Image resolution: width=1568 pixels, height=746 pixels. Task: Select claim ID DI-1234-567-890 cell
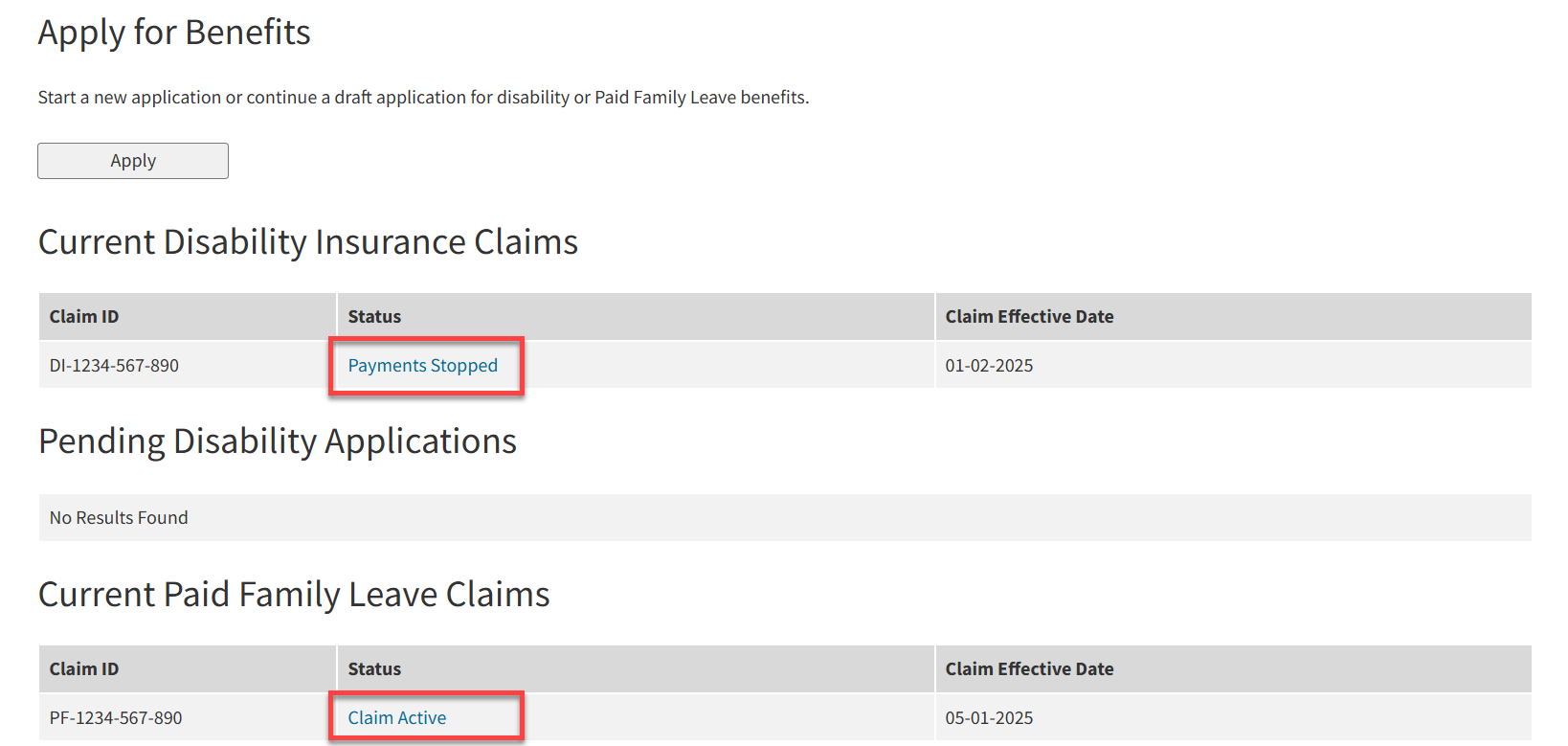[114, 366]
